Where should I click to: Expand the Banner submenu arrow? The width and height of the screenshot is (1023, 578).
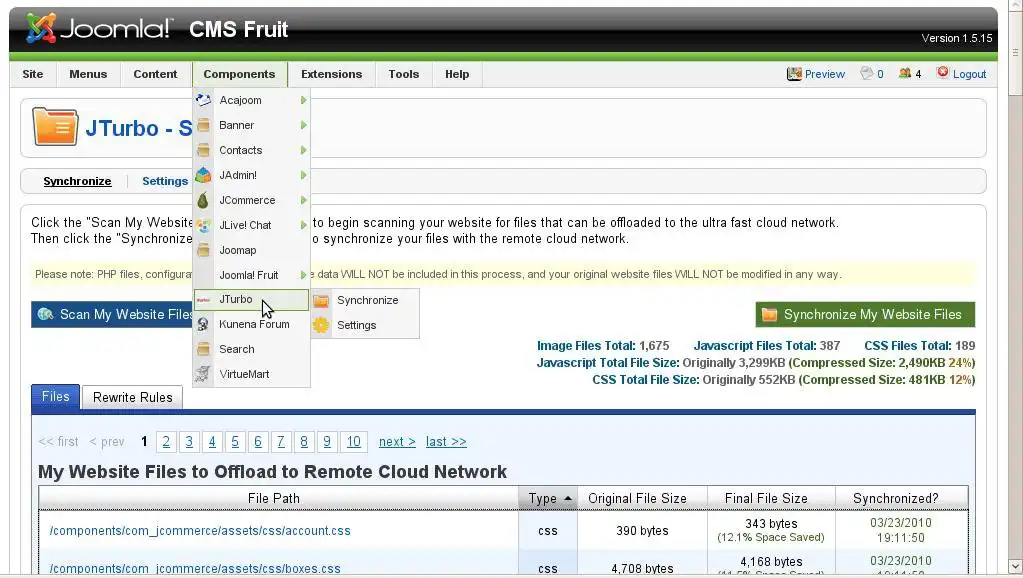(303, 125)
